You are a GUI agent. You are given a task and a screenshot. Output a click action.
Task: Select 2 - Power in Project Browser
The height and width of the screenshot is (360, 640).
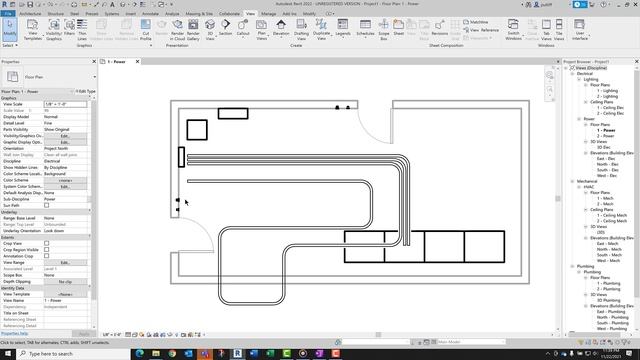pos(606,136)
